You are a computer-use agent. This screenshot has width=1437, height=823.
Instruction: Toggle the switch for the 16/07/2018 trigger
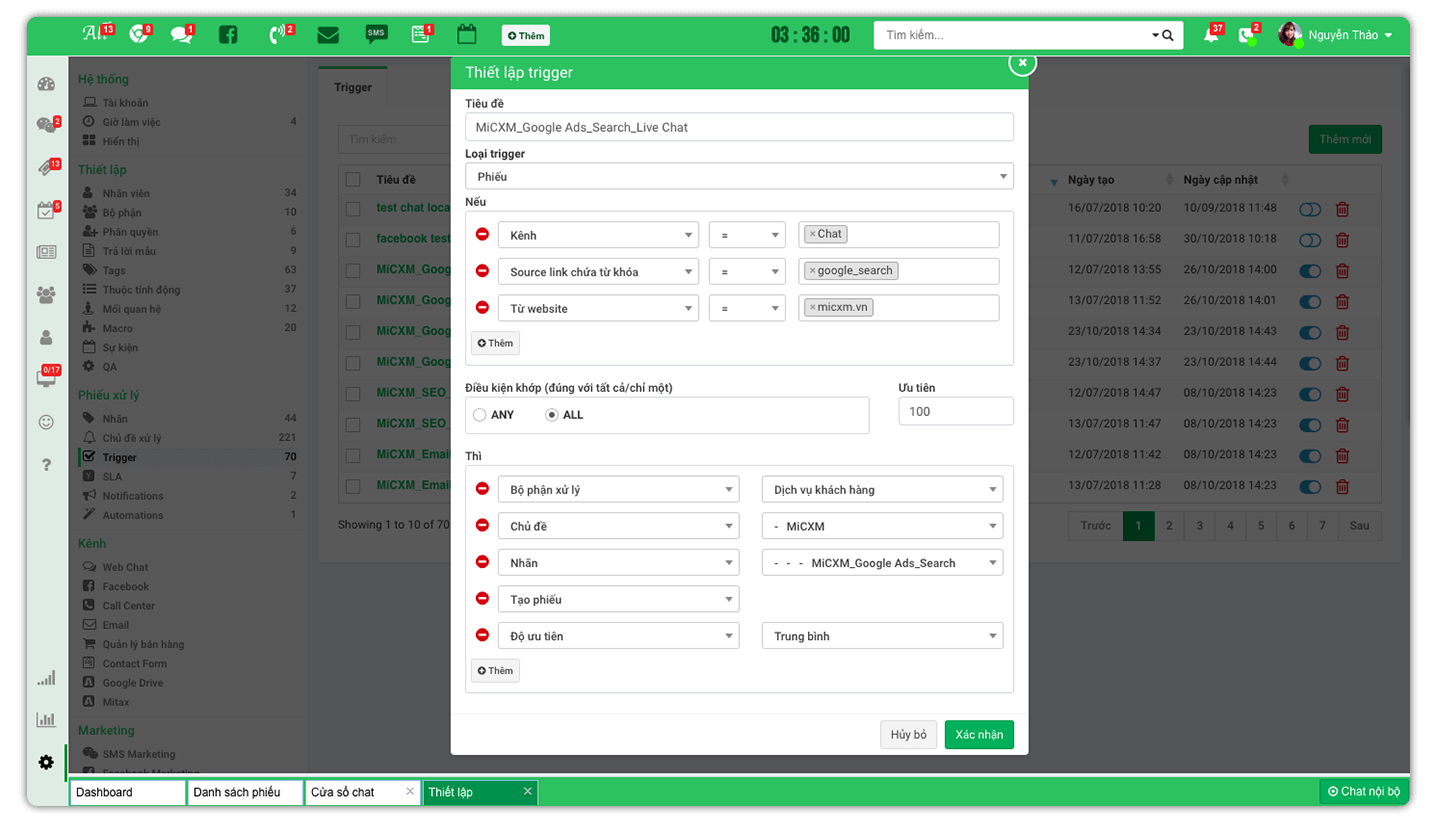pos(1309,209)
